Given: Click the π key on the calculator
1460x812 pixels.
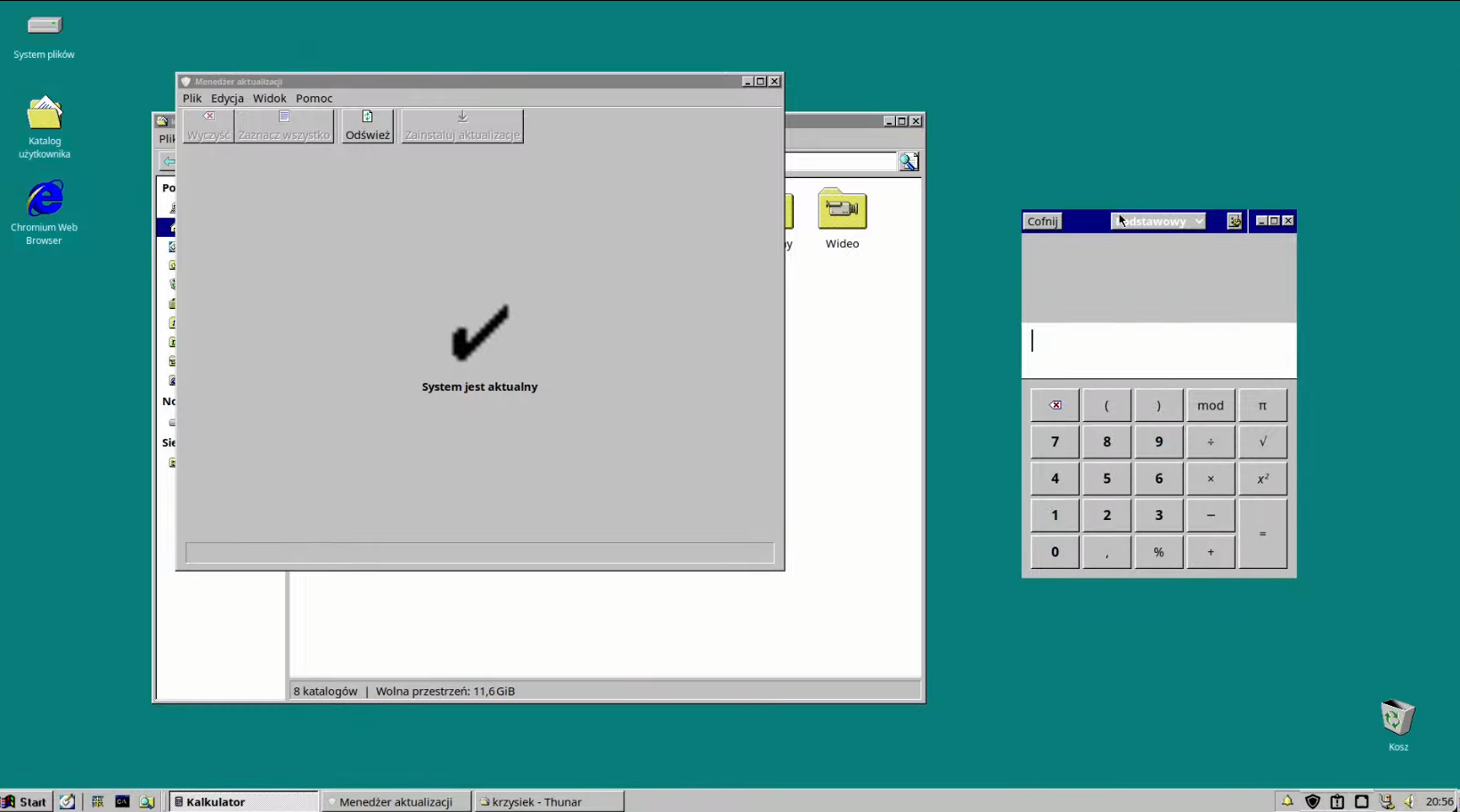Looking at the screenshot, I should (x=1262, y=405).
